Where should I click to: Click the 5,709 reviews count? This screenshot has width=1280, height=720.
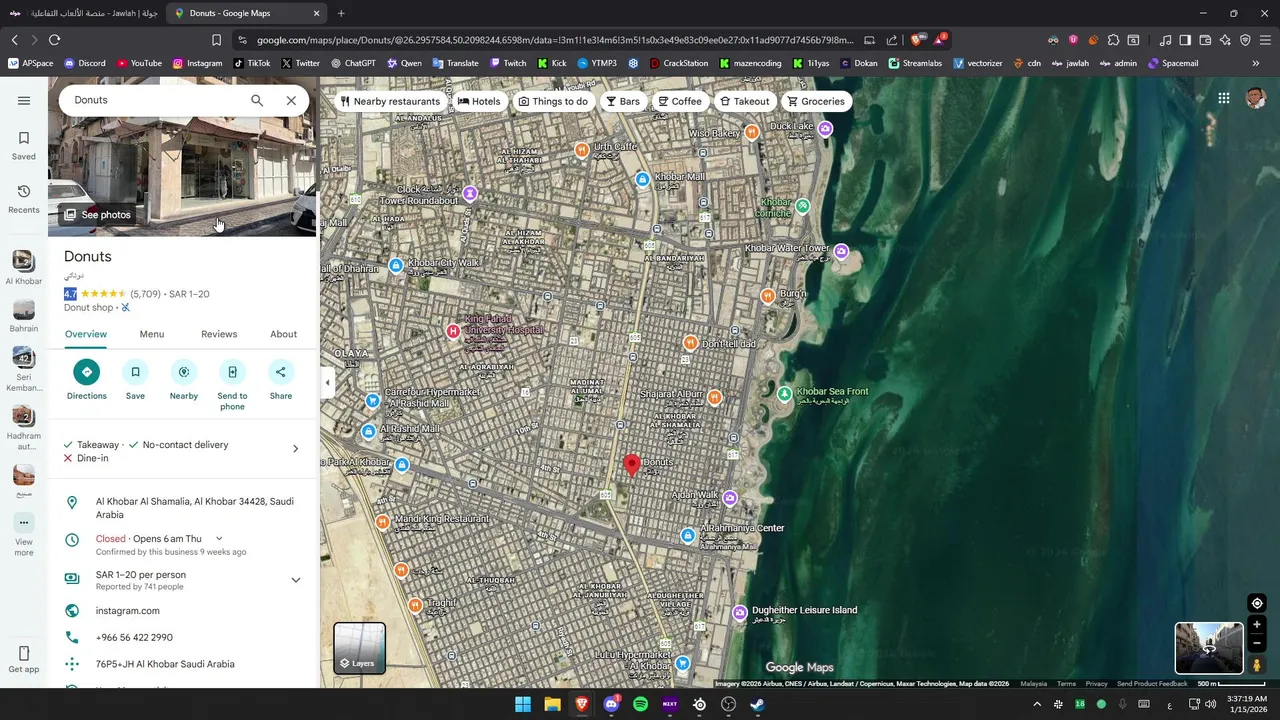tap(145, 294)
